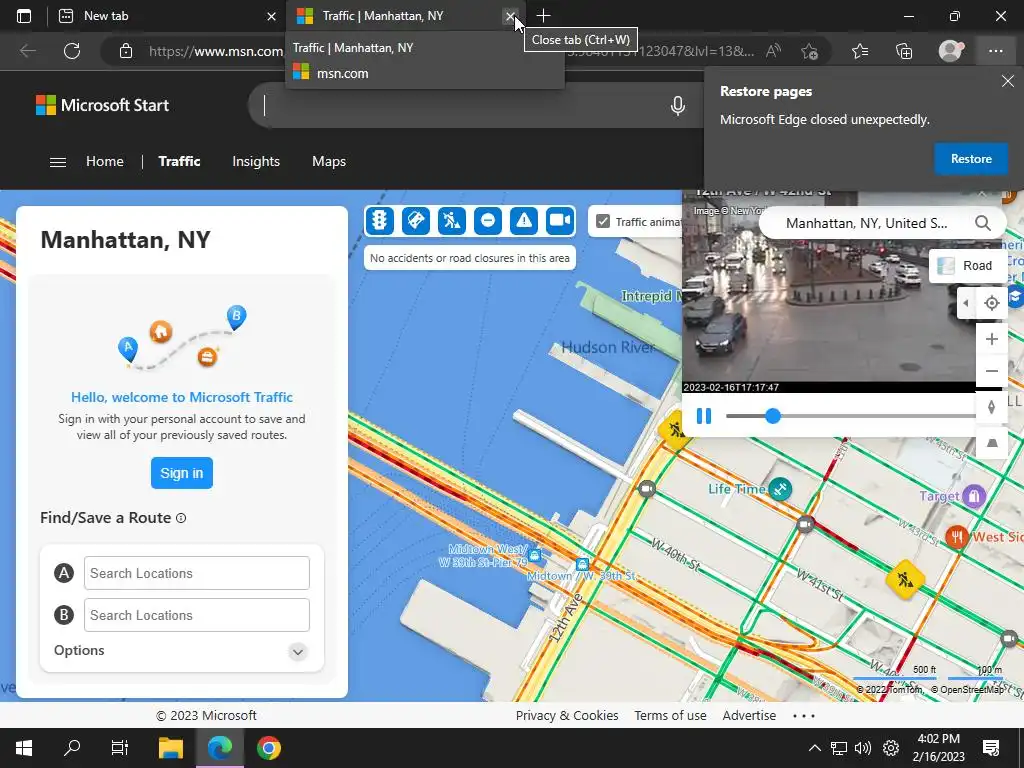Expand footer more options ellipsis

803,716
